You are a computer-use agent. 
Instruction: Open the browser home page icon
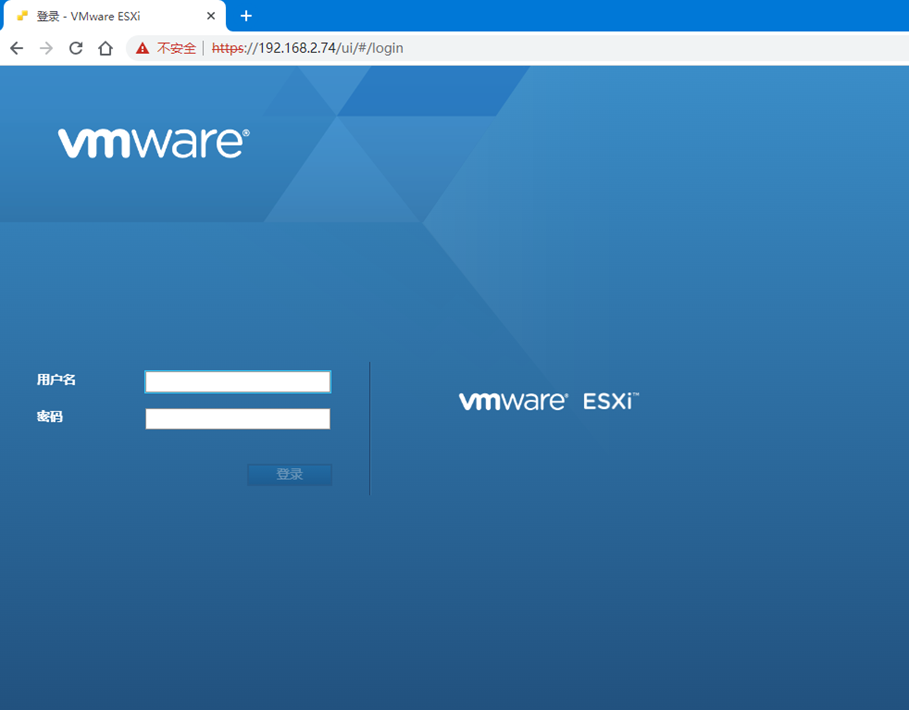106,48
